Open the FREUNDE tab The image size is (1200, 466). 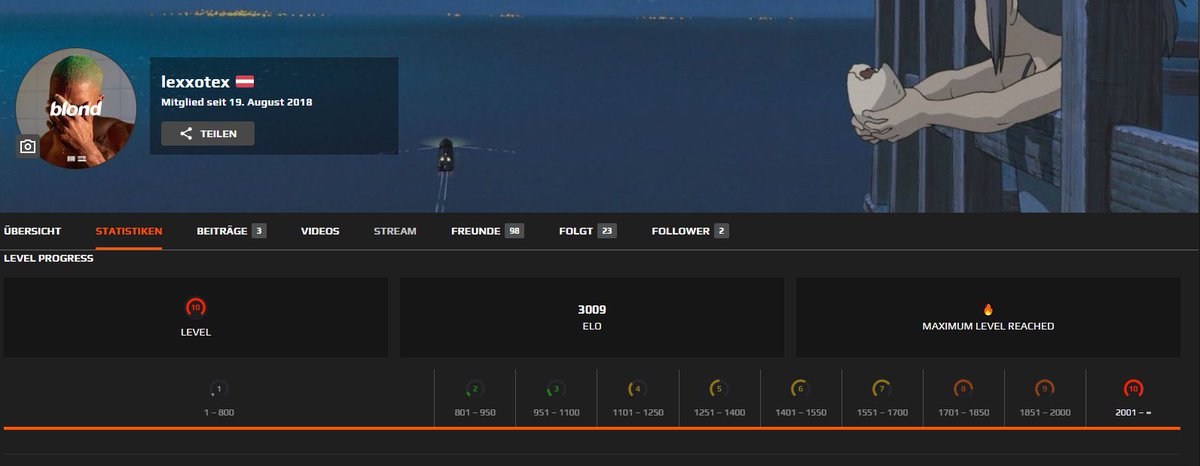pos(487,231)
